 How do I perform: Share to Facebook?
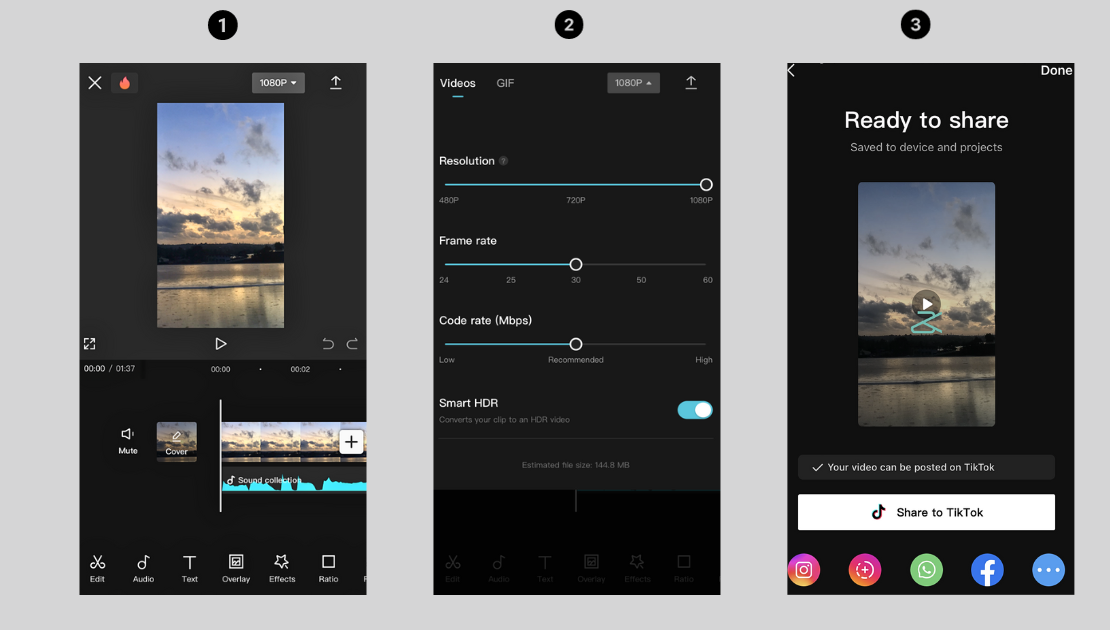(x=988, y=570)
